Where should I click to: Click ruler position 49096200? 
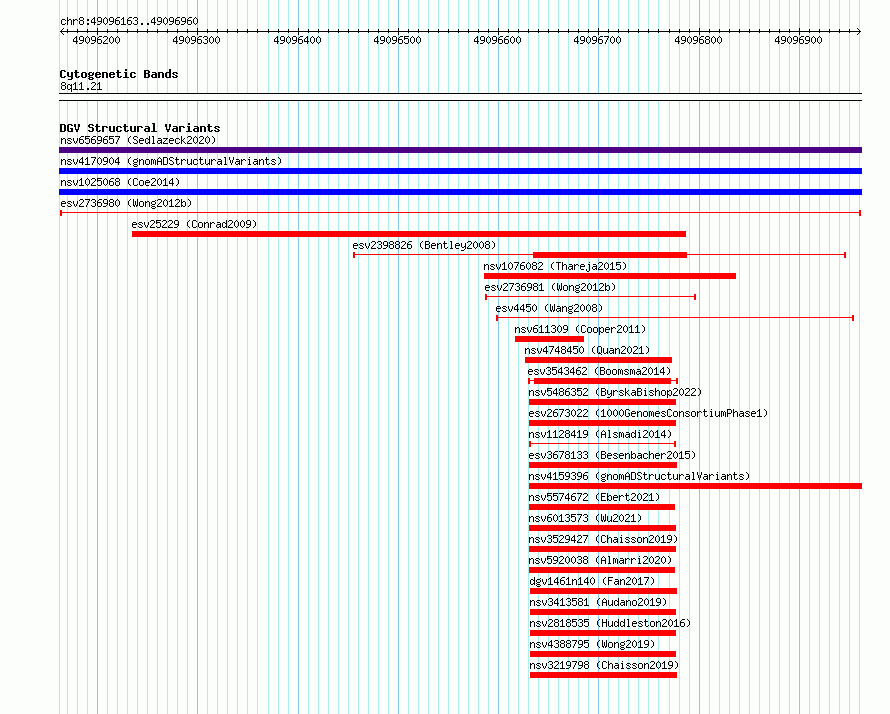tap(96, 40)
